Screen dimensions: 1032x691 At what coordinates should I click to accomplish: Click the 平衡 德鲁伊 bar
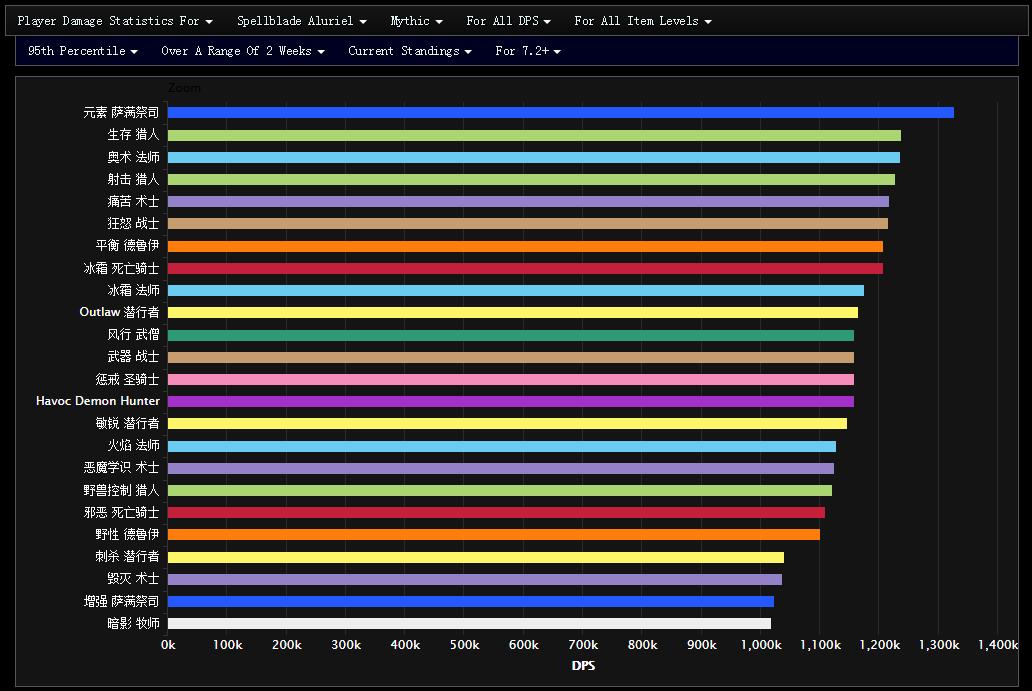coord(525,246)
